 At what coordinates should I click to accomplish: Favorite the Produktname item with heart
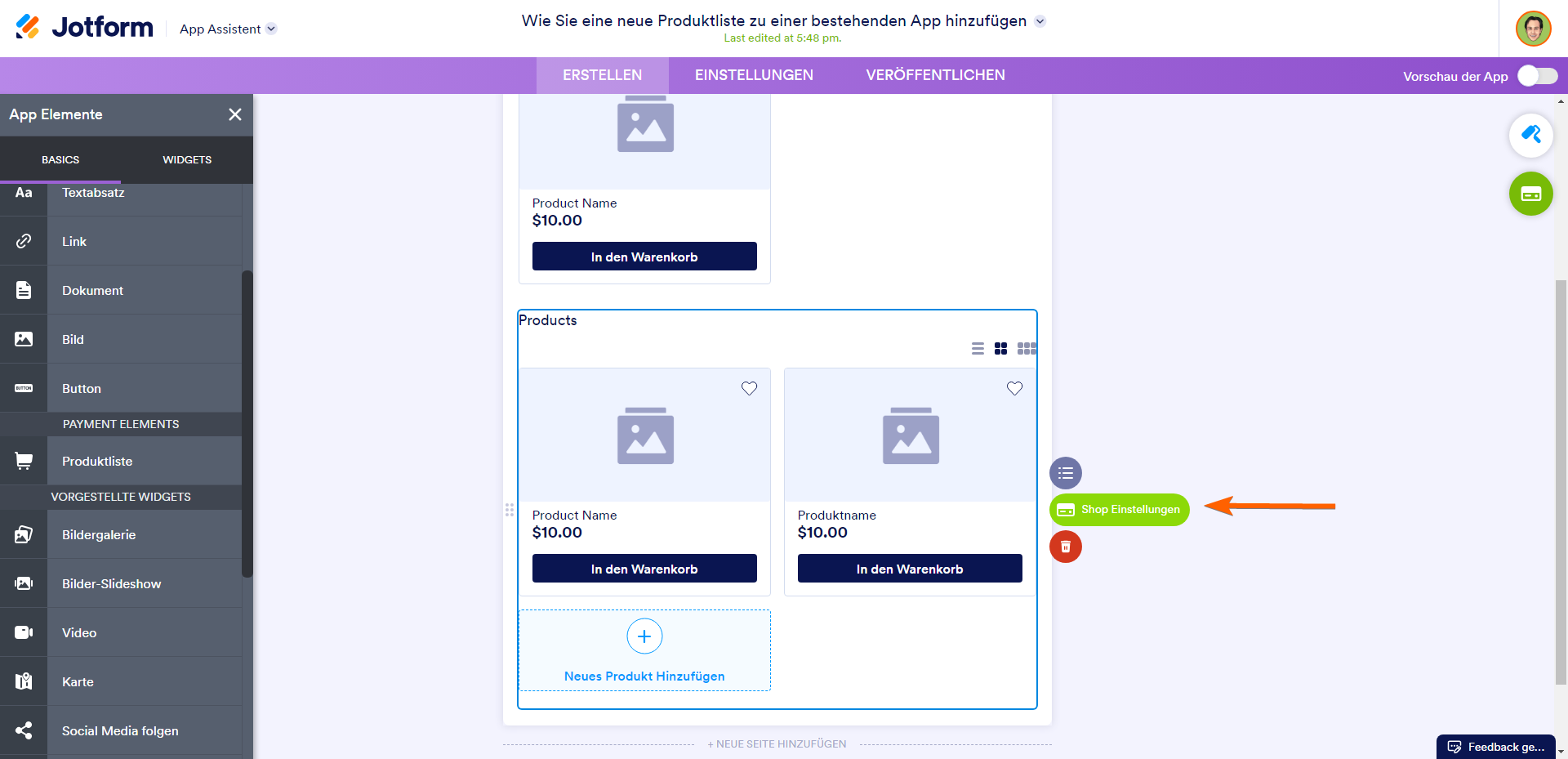coord(1014,389)
